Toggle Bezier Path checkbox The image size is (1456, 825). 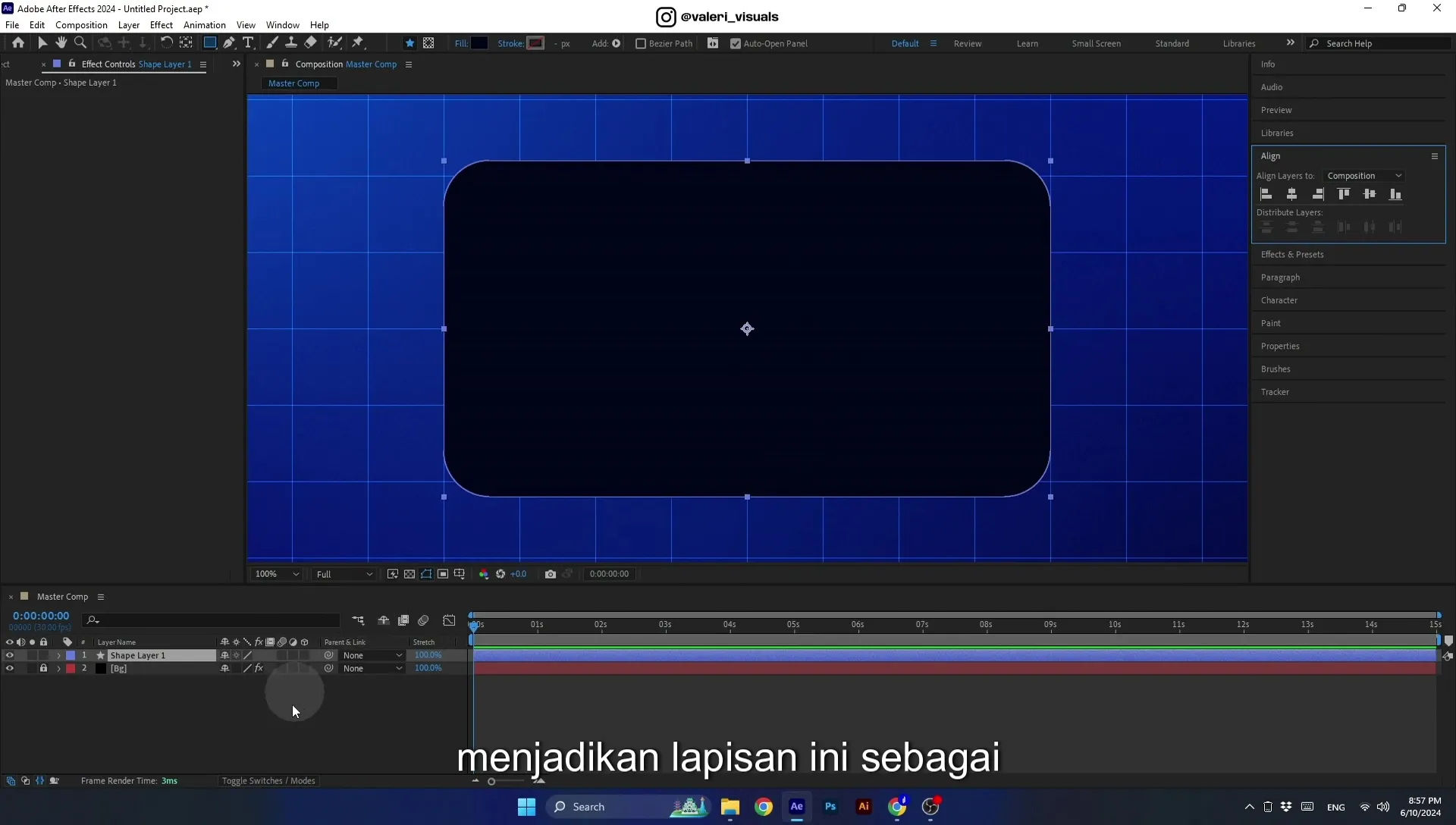point(641,43)
